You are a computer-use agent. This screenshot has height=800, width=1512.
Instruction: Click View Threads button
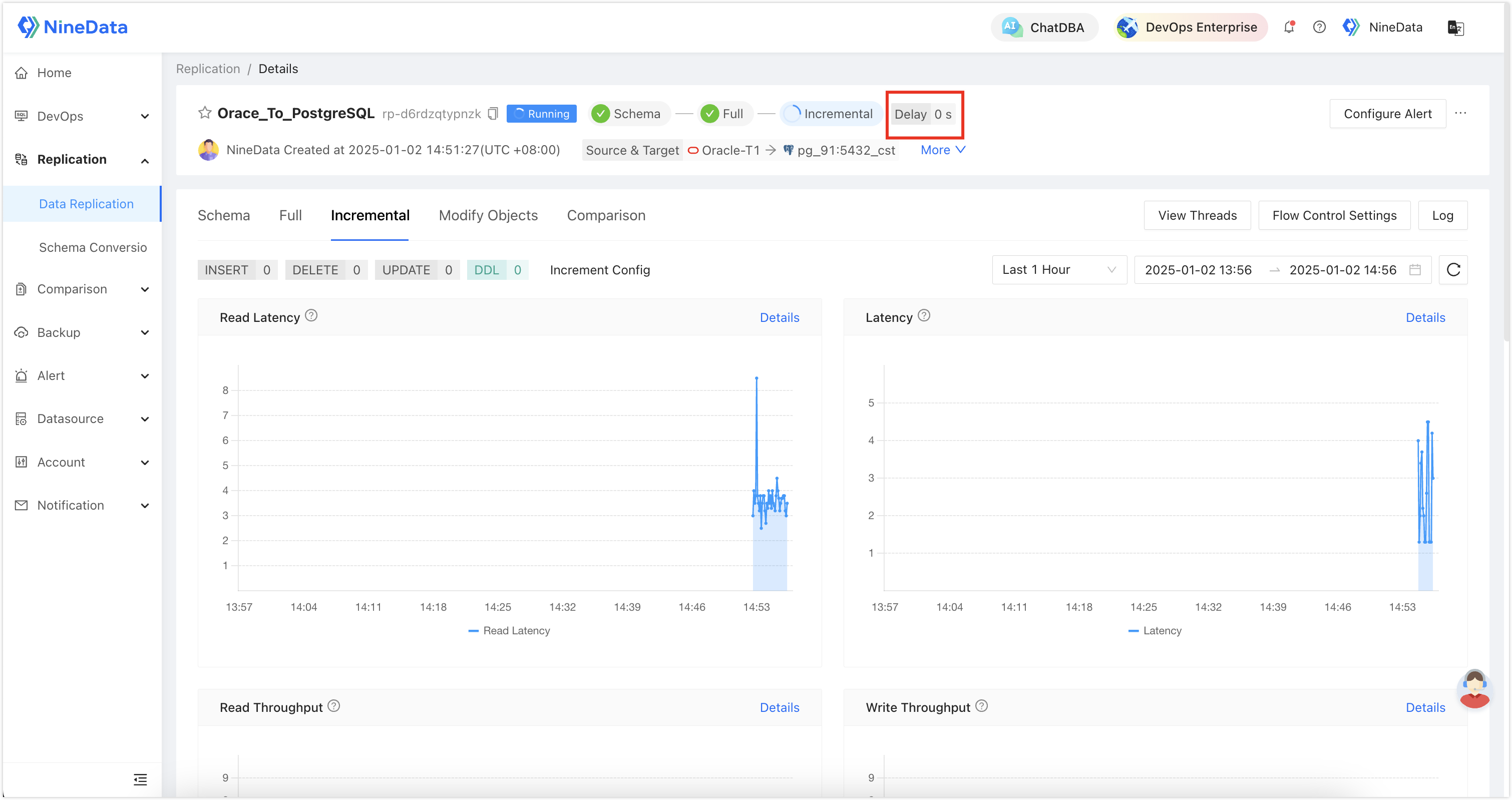click(1198, 215)
